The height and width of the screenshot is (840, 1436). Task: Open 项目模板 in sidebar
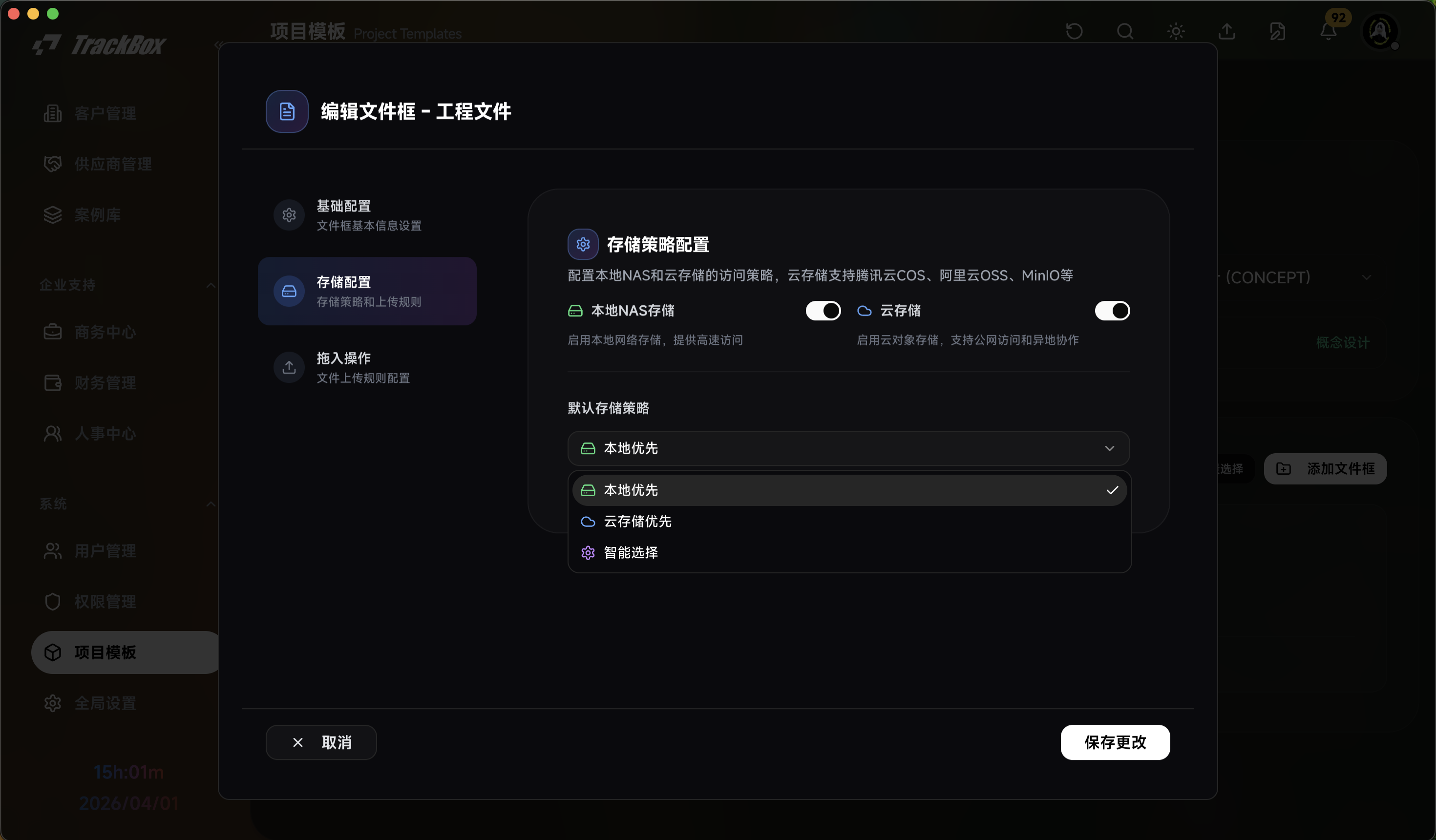click(x=126, y=652)
